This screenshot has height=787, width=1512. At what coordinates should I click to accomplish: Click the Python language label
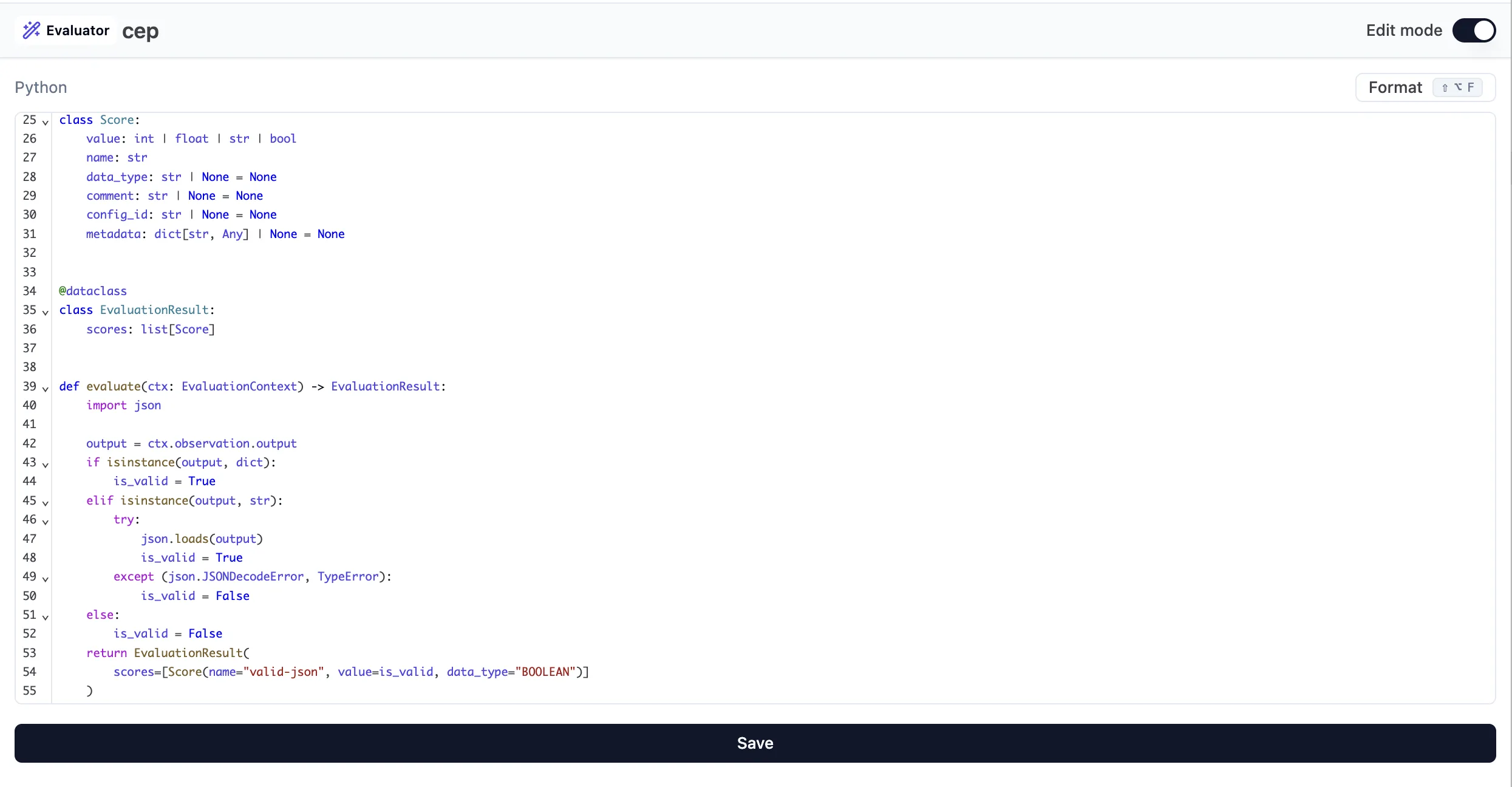[x=41, y=87]
